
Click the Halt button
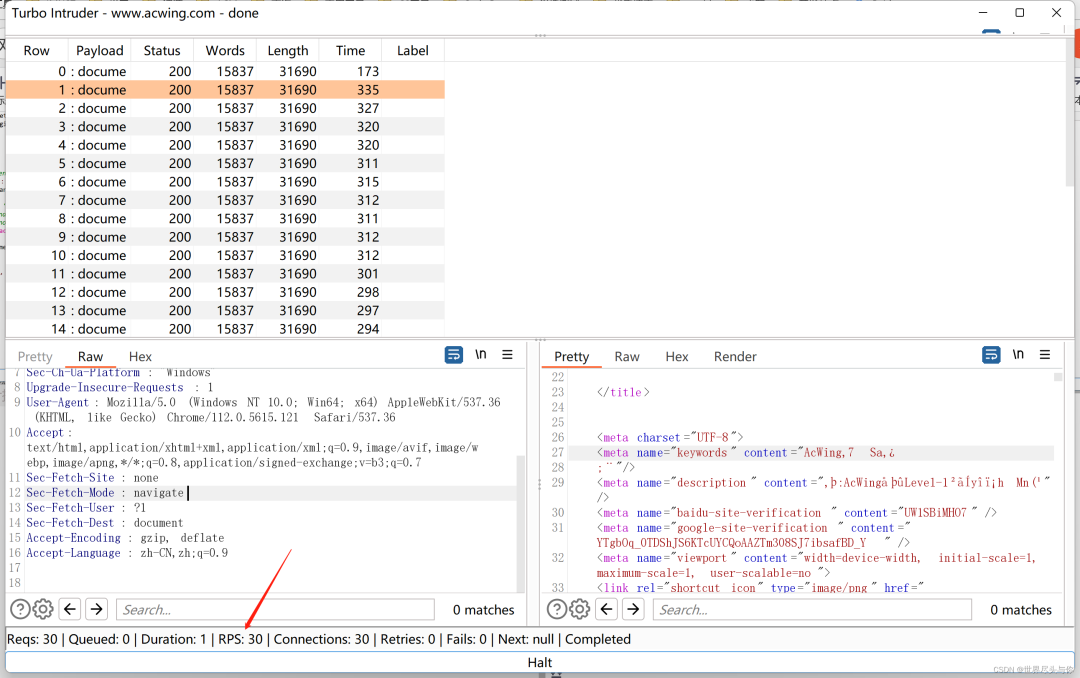coord(539,662)
